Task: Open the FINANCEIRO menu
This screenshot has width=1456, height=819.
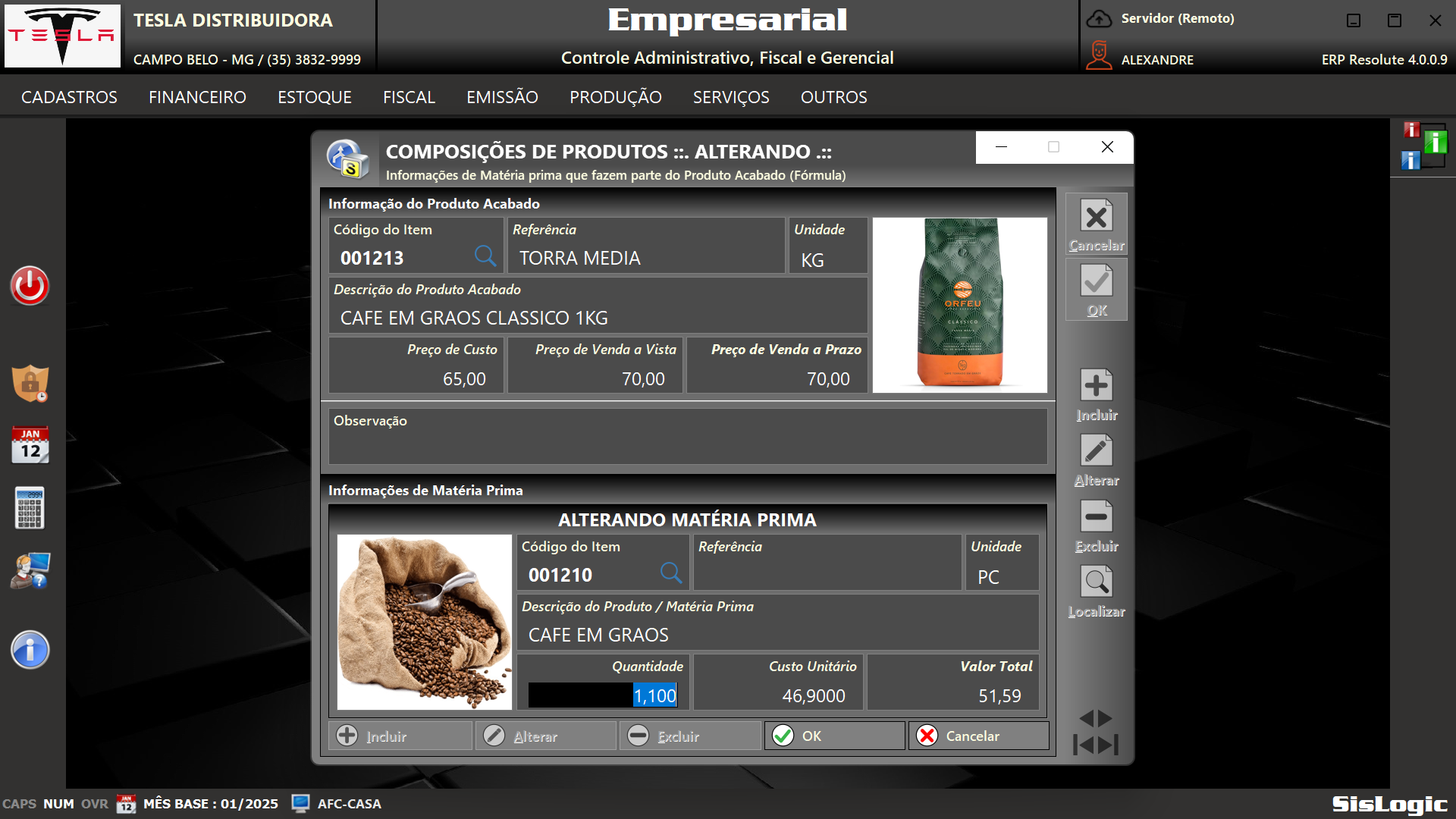Action: (x=197, y=97)
